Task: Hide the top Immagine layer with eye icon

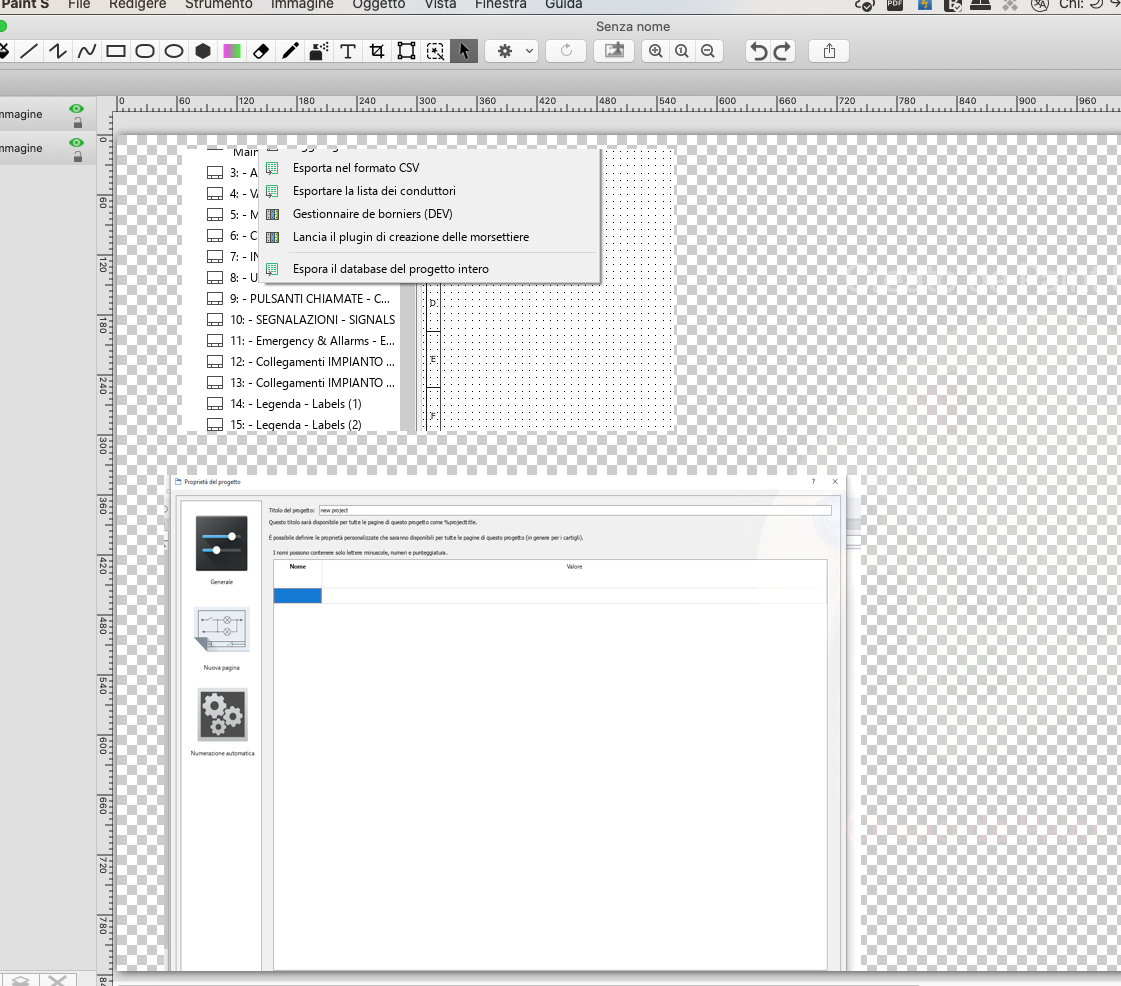Action: pyautogui.click(x=76, y=108)
